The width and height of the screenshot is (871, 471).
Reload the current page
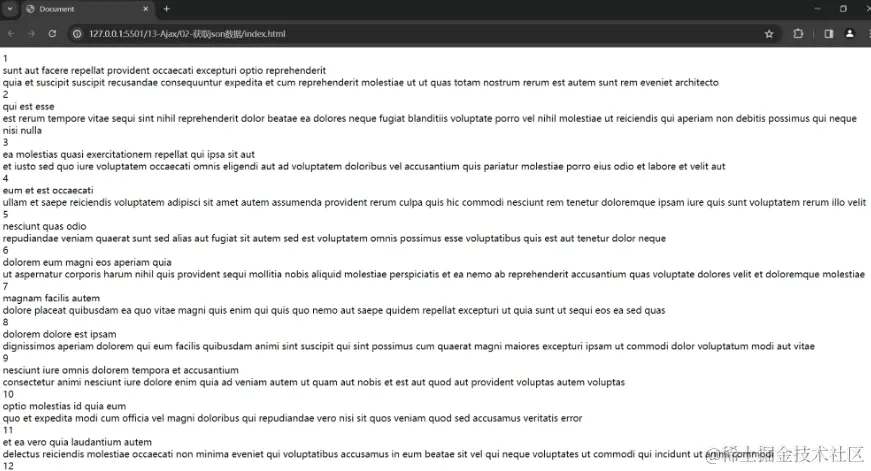52,34
